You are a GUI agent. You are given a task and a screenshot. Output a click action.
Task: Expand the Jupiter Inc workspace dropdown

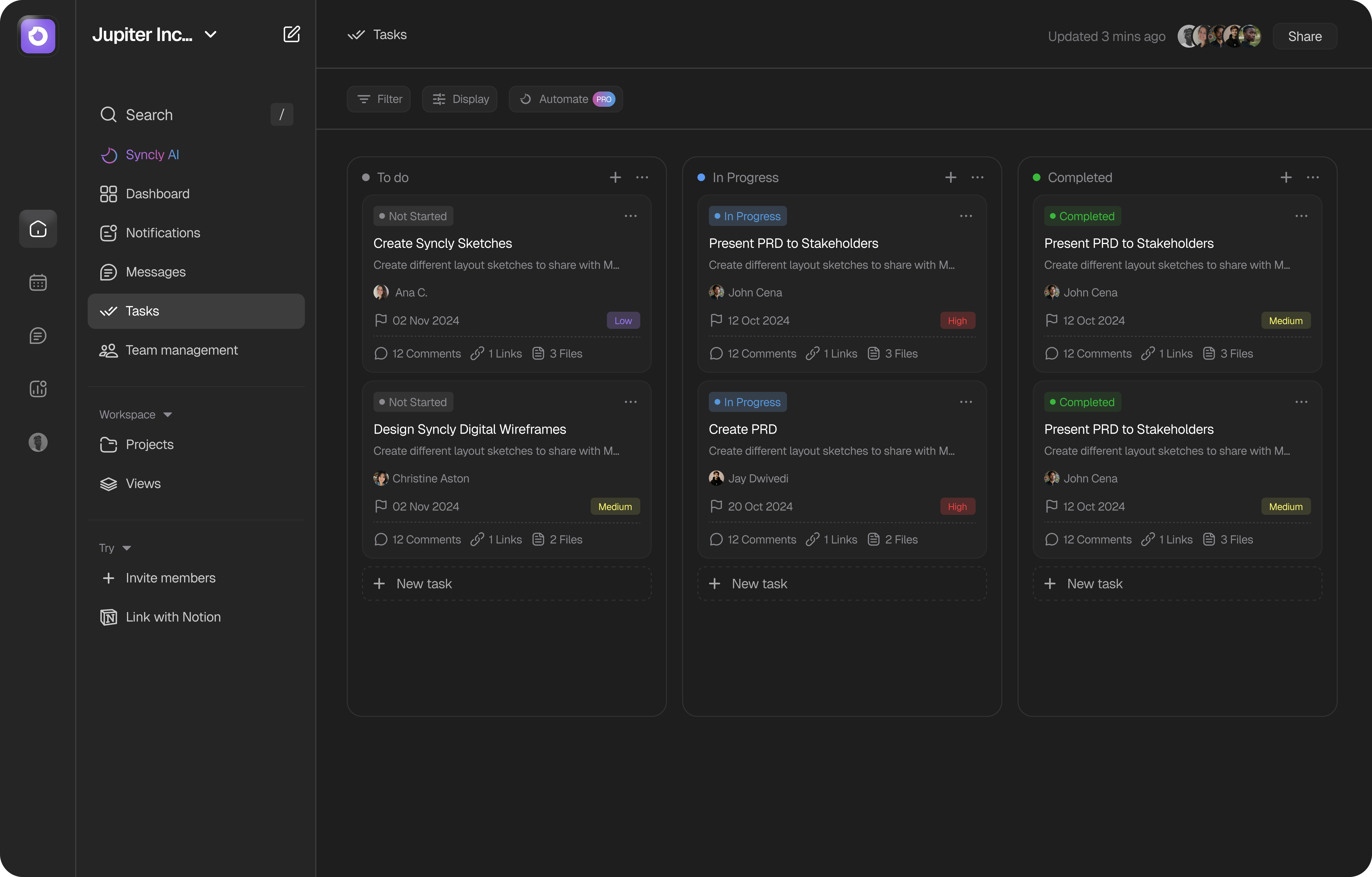coord(210,34)
